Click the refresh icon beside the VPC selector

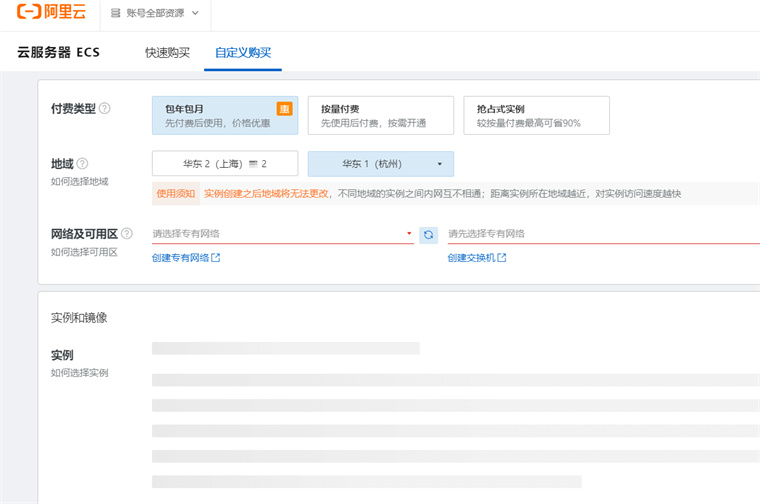(x=429, y=234)
